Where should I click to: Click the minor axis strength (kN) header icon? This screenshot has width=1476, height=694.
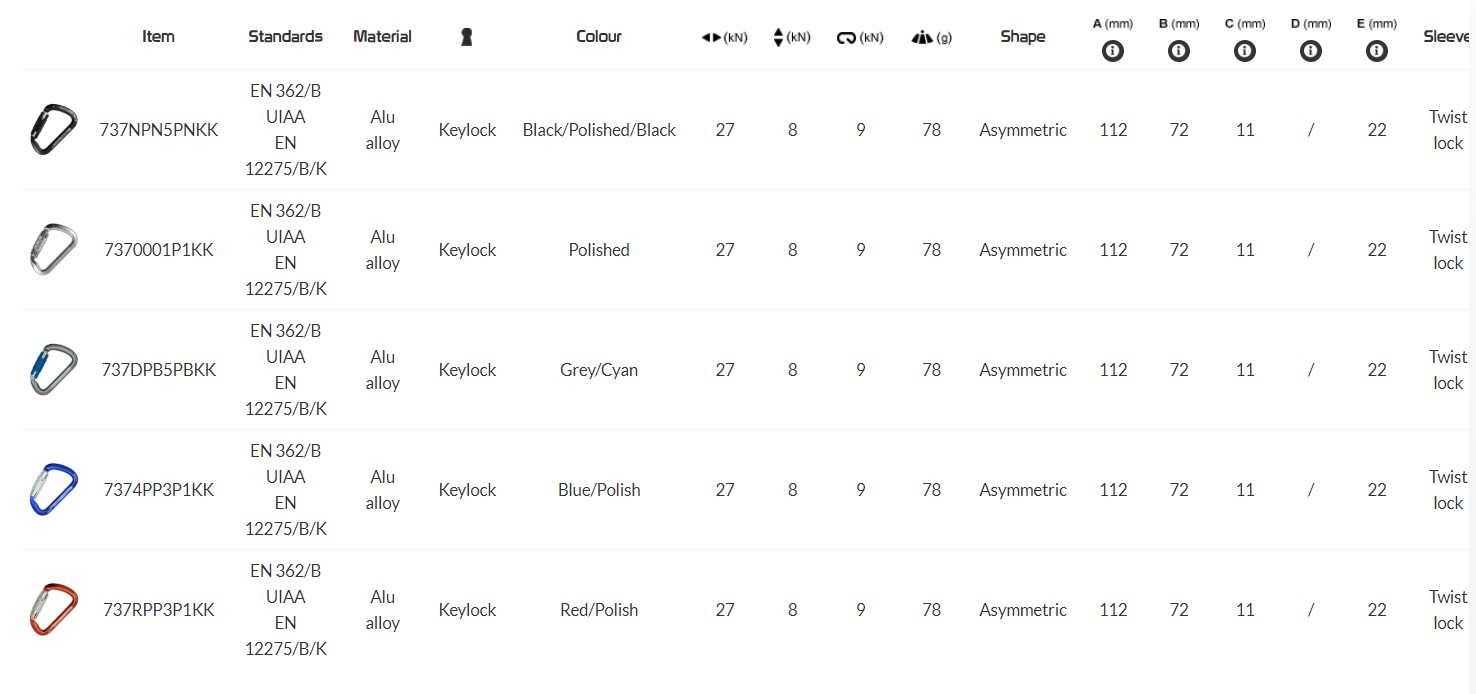click(x=779, y=38)
